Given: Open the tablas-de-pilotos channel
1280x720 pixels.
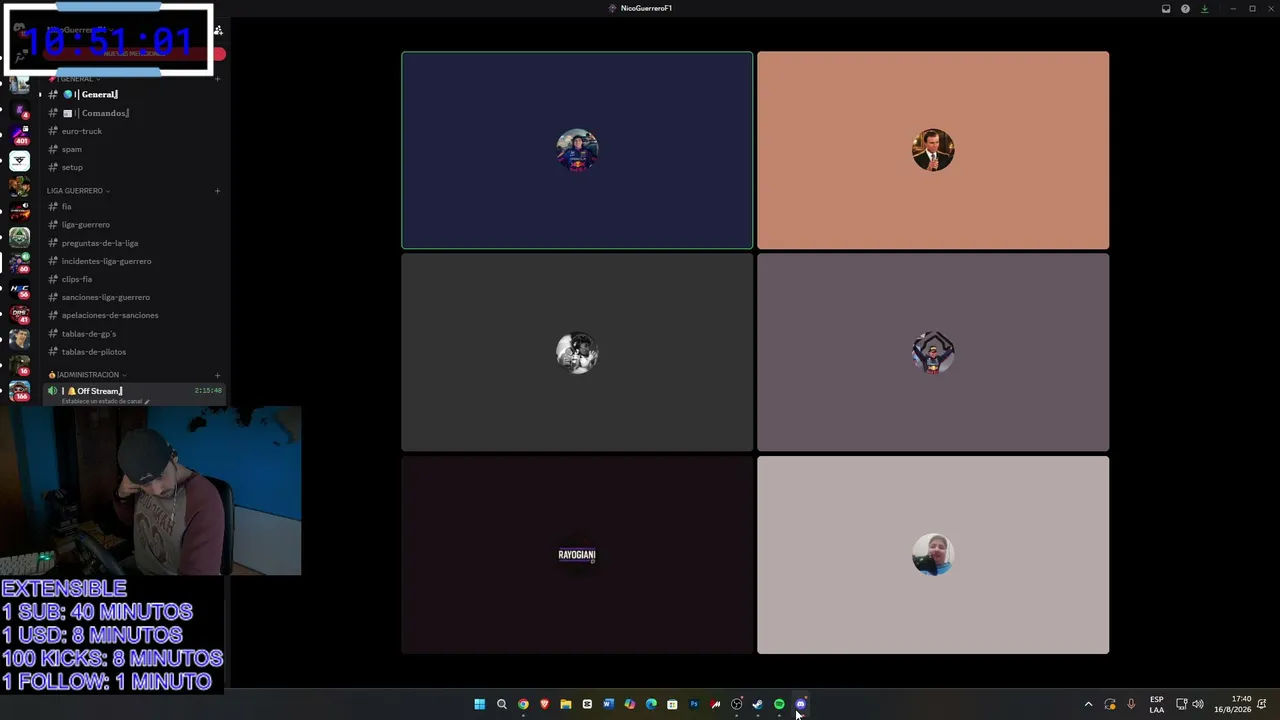Looking at the screenshot, I should point(135,352).
